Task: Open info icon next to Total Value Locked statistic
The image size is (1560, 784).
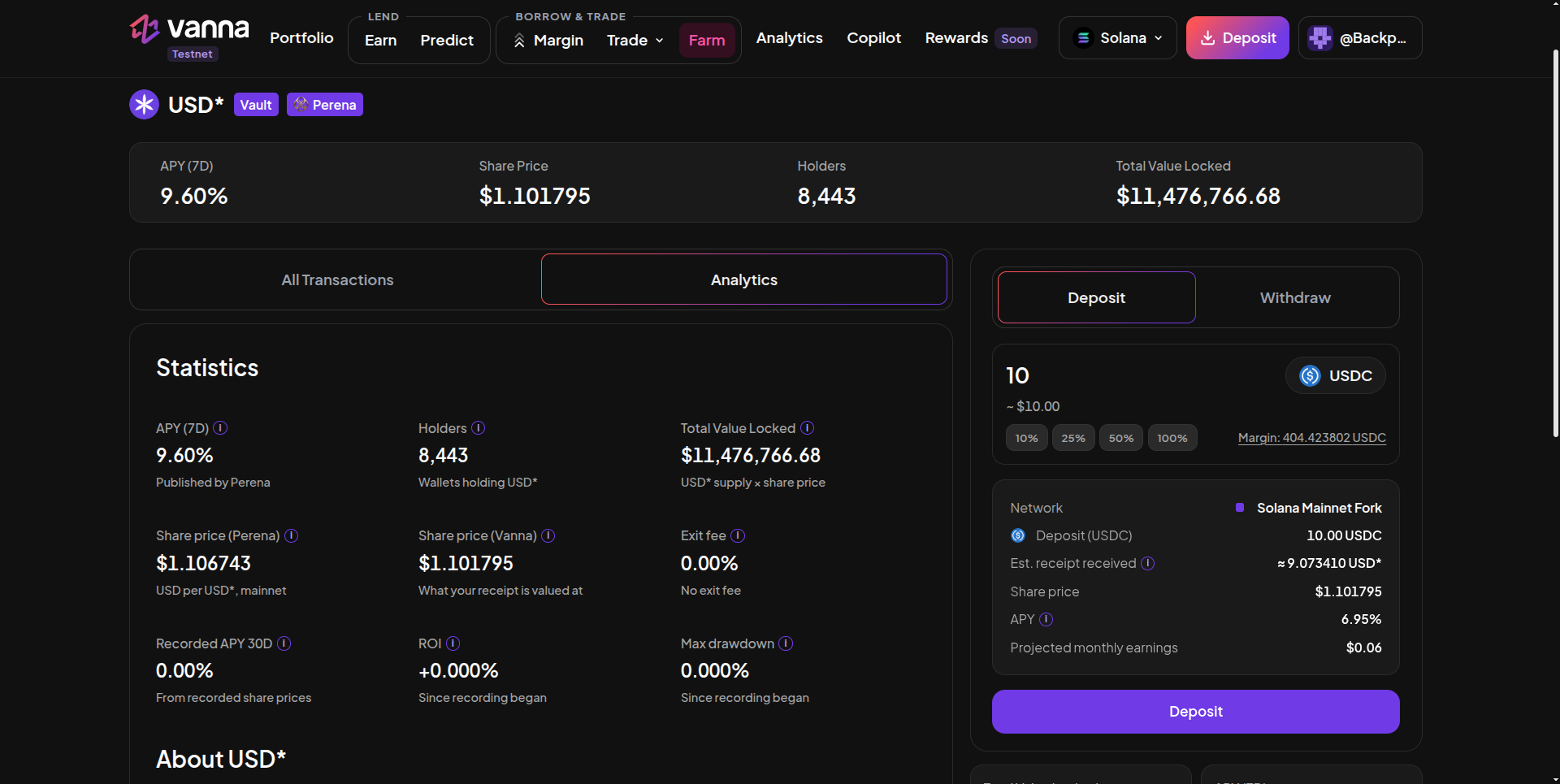Action: [808, 427]
